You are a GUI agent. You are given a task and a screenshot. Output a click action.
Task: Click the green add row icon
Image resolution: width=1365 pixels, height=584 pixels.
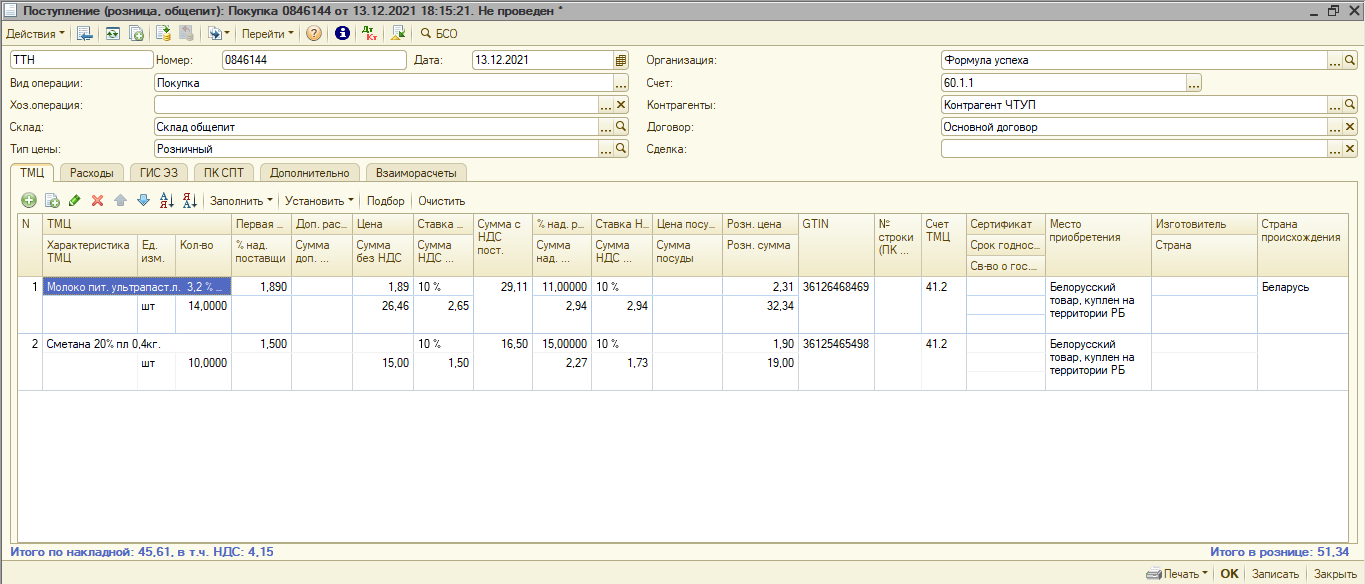(x=28, y=201)
